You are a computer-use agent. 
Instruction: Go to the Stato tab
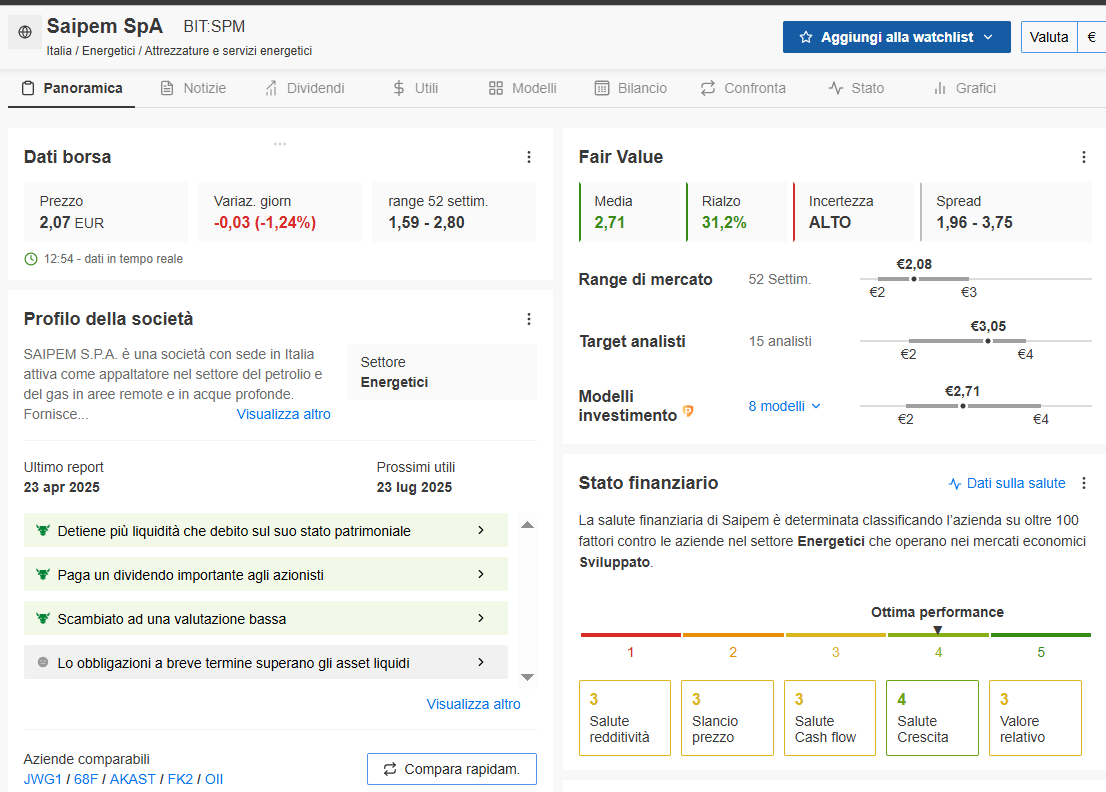click(856, 88)
